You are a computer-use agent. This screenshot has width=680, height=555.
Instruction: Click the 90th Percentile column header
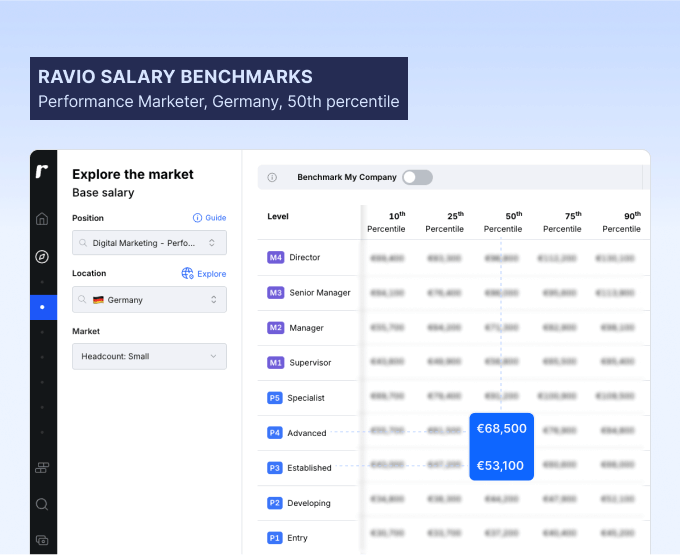pos(621,222)
